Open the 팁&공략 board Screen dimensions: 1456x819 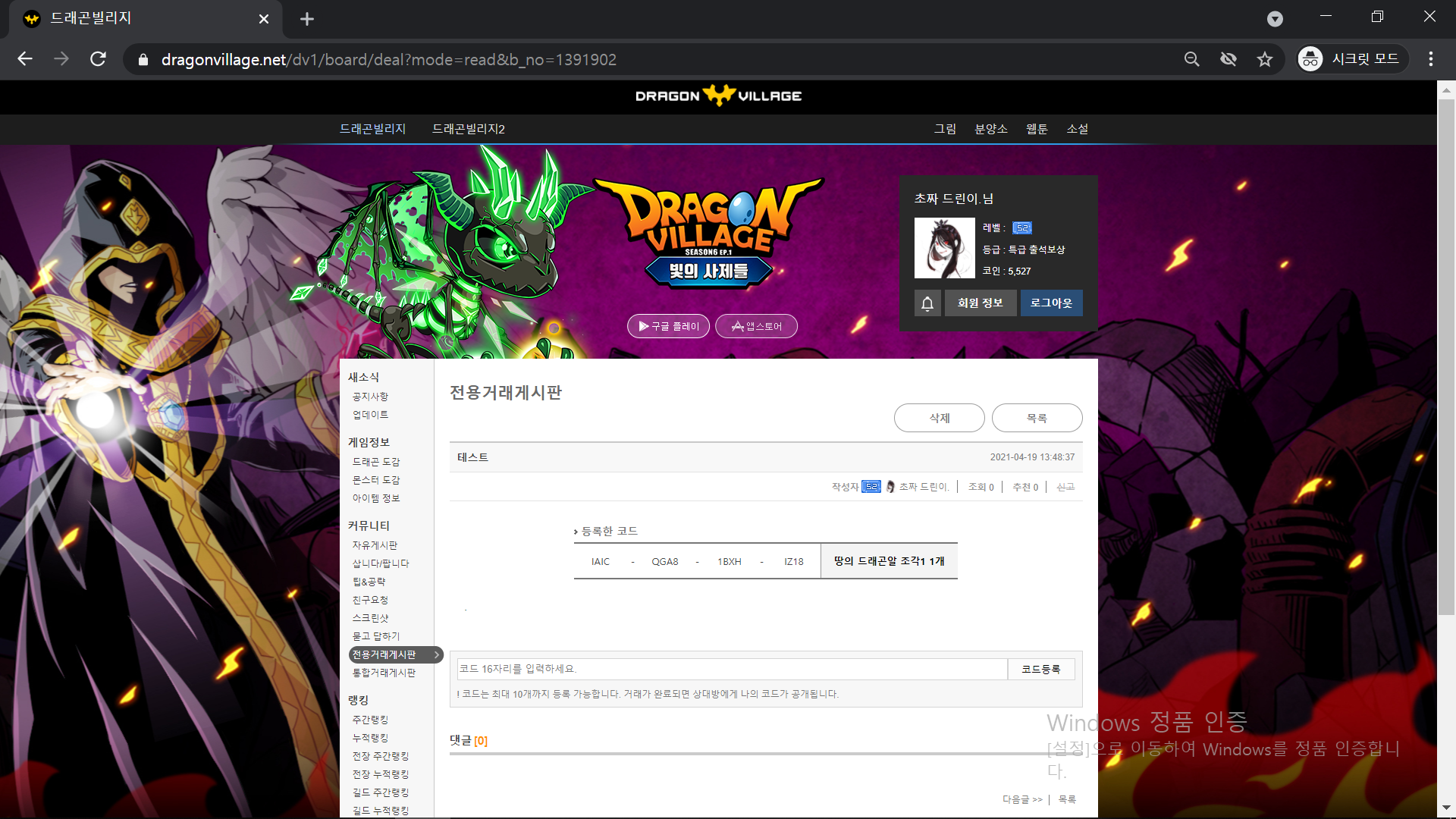click(369, 582)
